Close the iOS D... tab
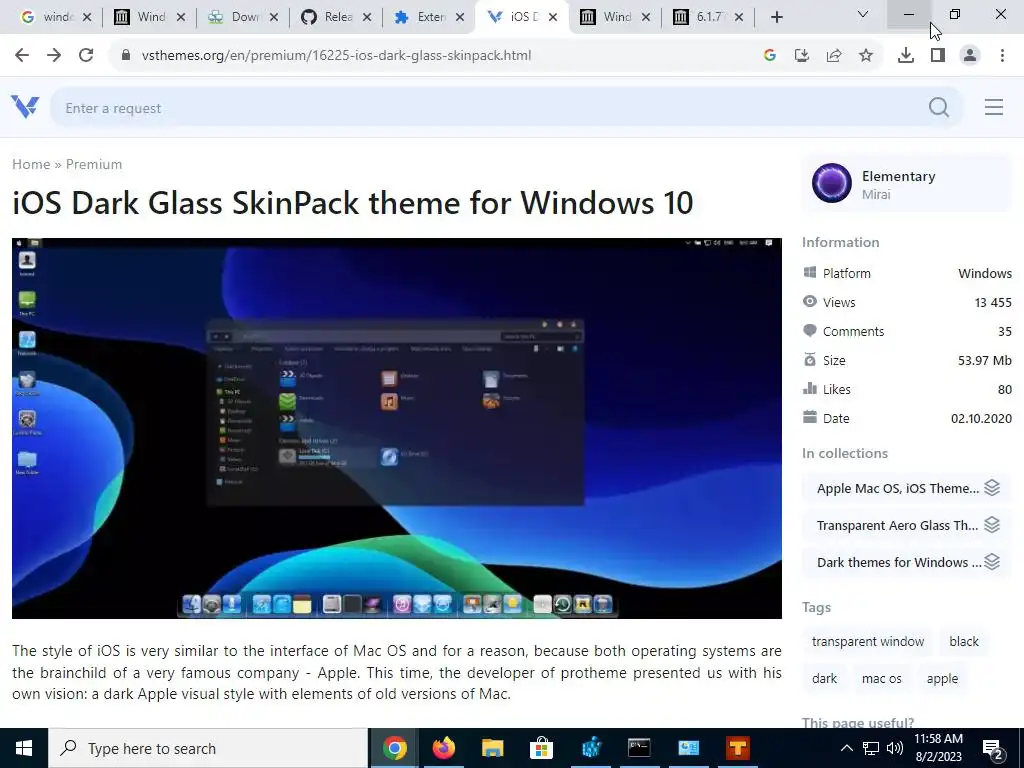This screenshot has width=1024, height=768. point(552,17)
